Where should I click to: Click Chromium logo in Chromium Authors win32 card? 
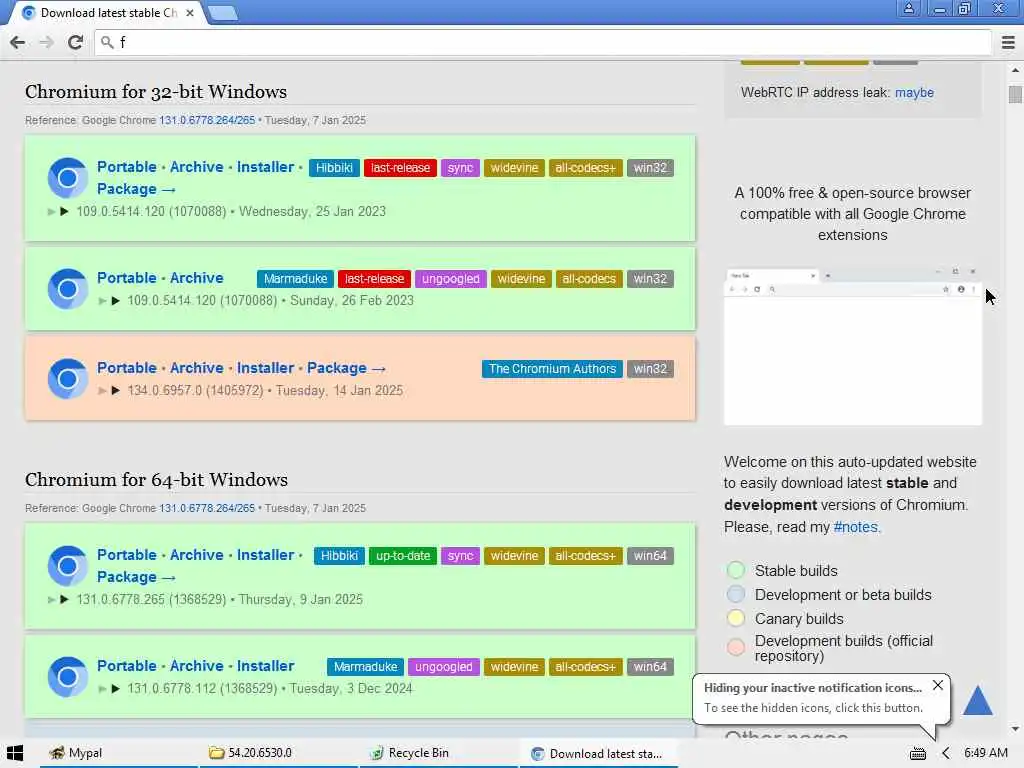pos(67,379)
